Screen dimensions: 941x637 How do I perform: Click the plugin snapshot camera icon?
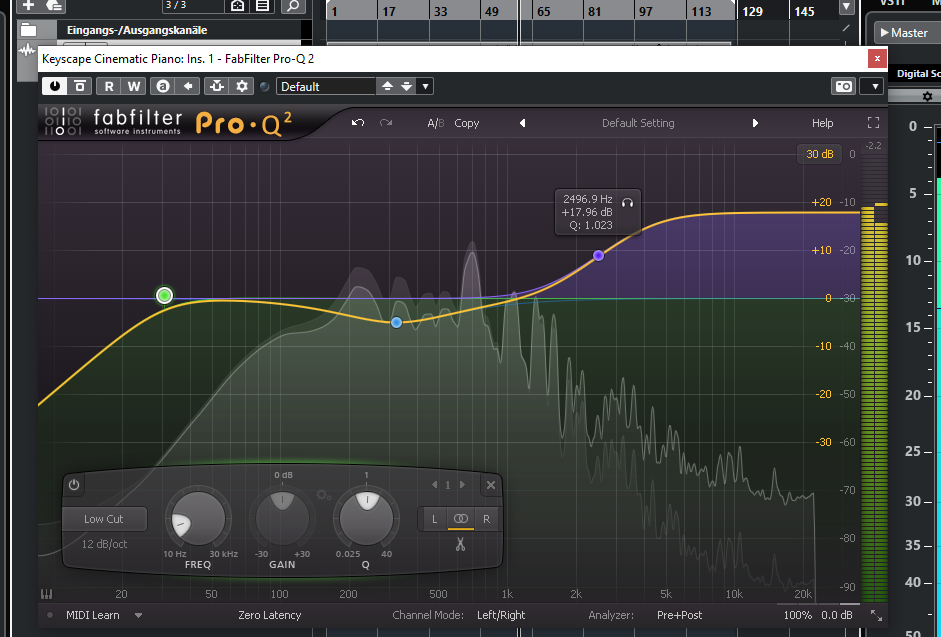(844, 87)
